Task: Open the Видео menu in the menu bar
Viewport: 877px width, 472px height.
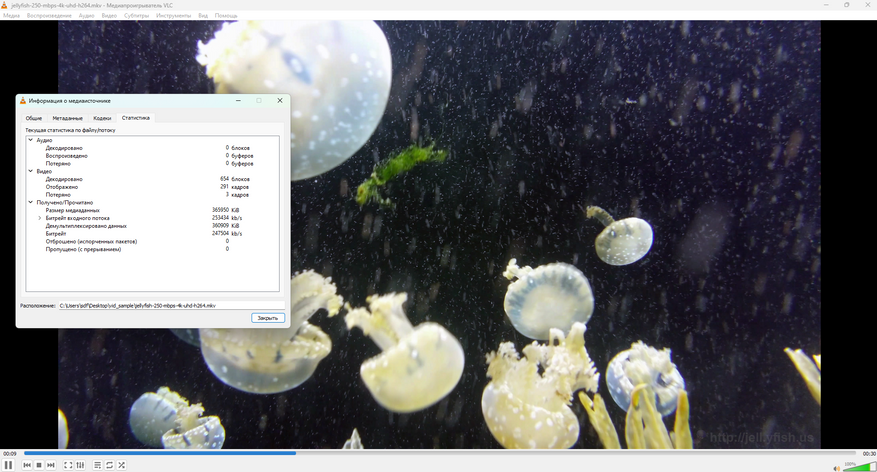Action: 109,16
